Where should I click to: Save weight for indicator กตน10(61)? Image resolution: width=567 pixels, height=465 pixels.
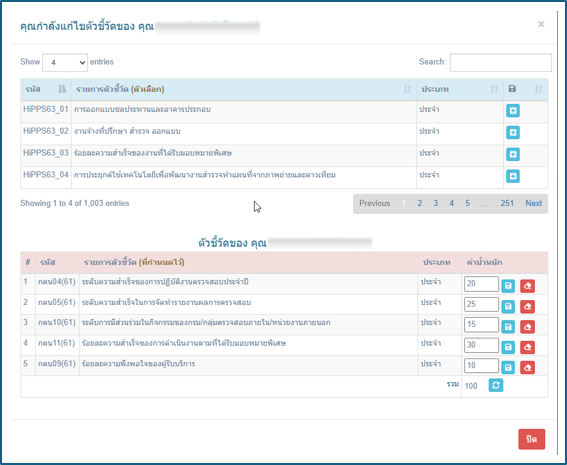[508, 327]
